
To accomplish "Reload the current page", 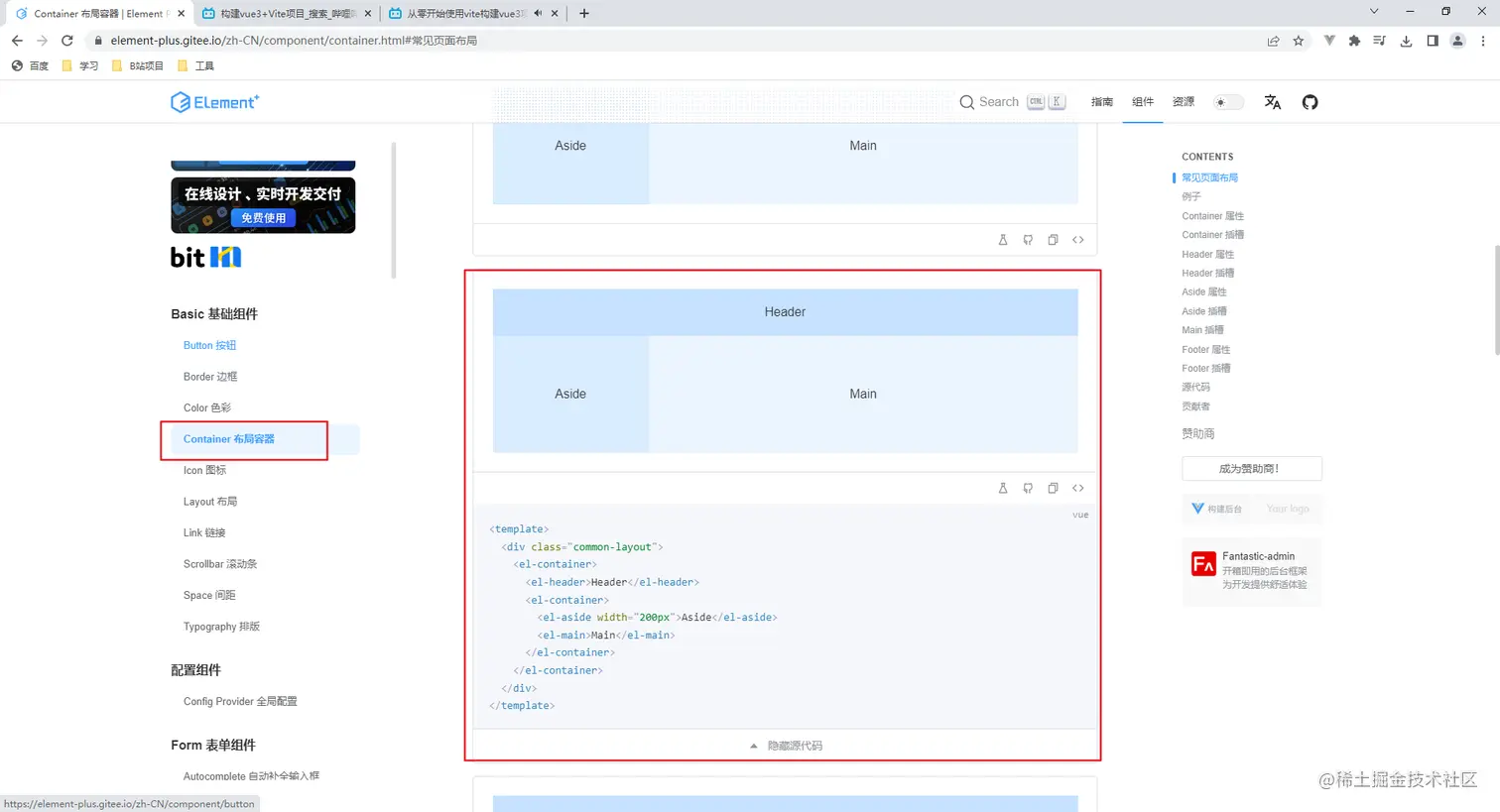I will click(x=67, y=41).
